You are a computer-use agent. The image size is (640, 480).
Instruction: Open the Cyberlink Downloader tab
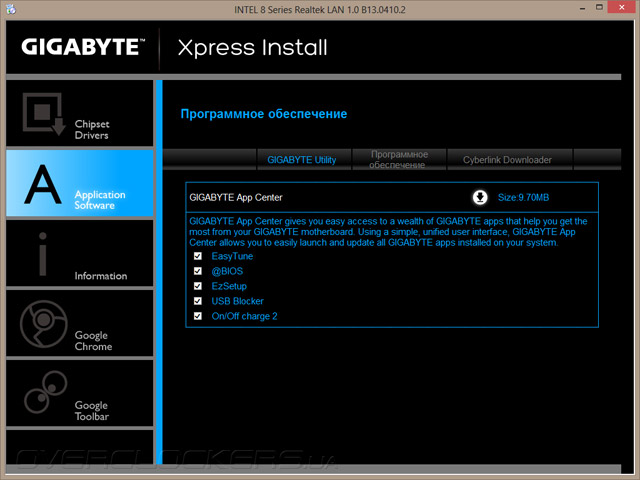click(509, 160)
